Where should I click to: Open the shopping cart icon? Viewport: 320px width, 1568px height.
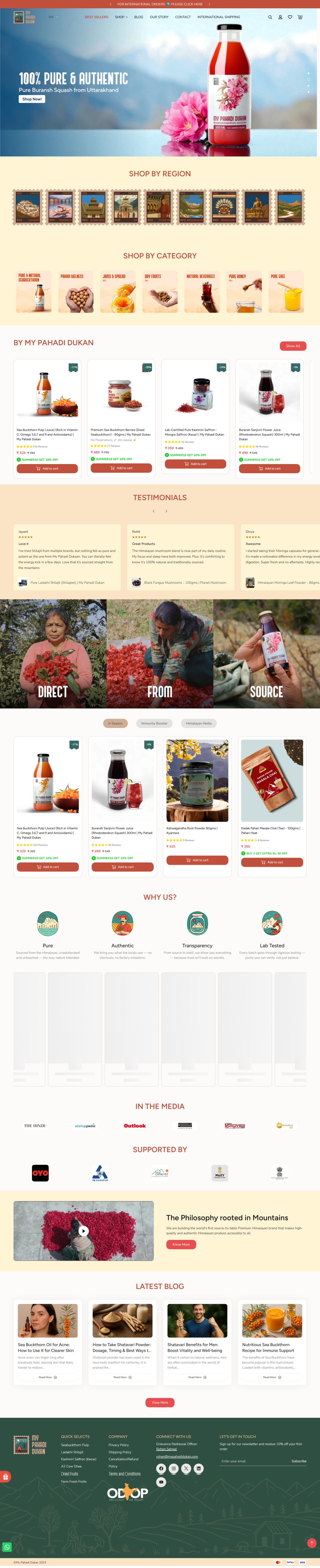click(300, 17)
